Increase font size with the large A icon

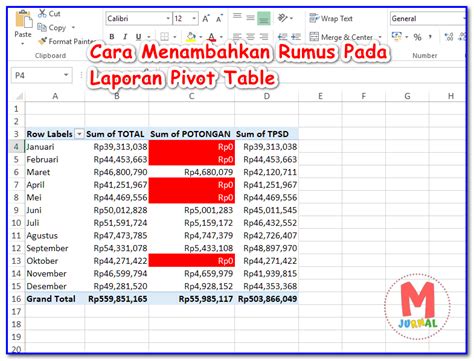(x=206, y=19)
